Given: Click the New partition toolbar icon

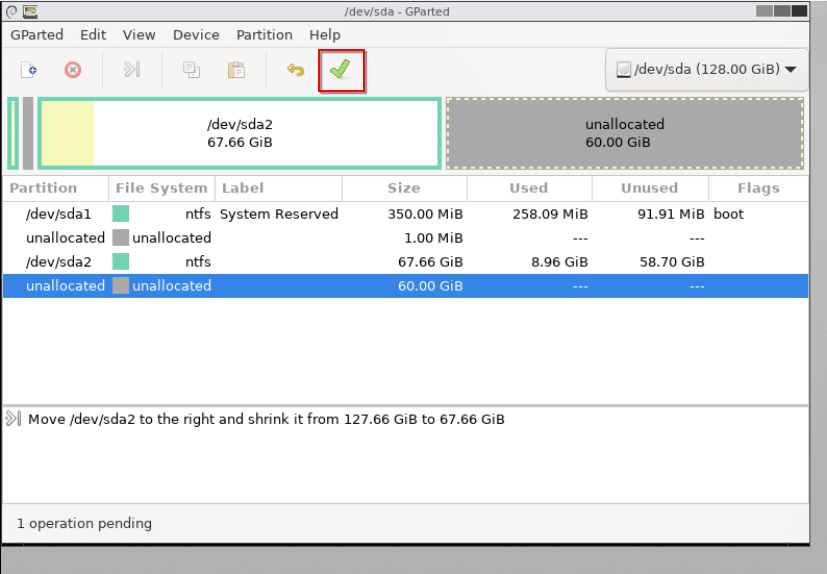Looking at the screenshot, I should (30, 70).
